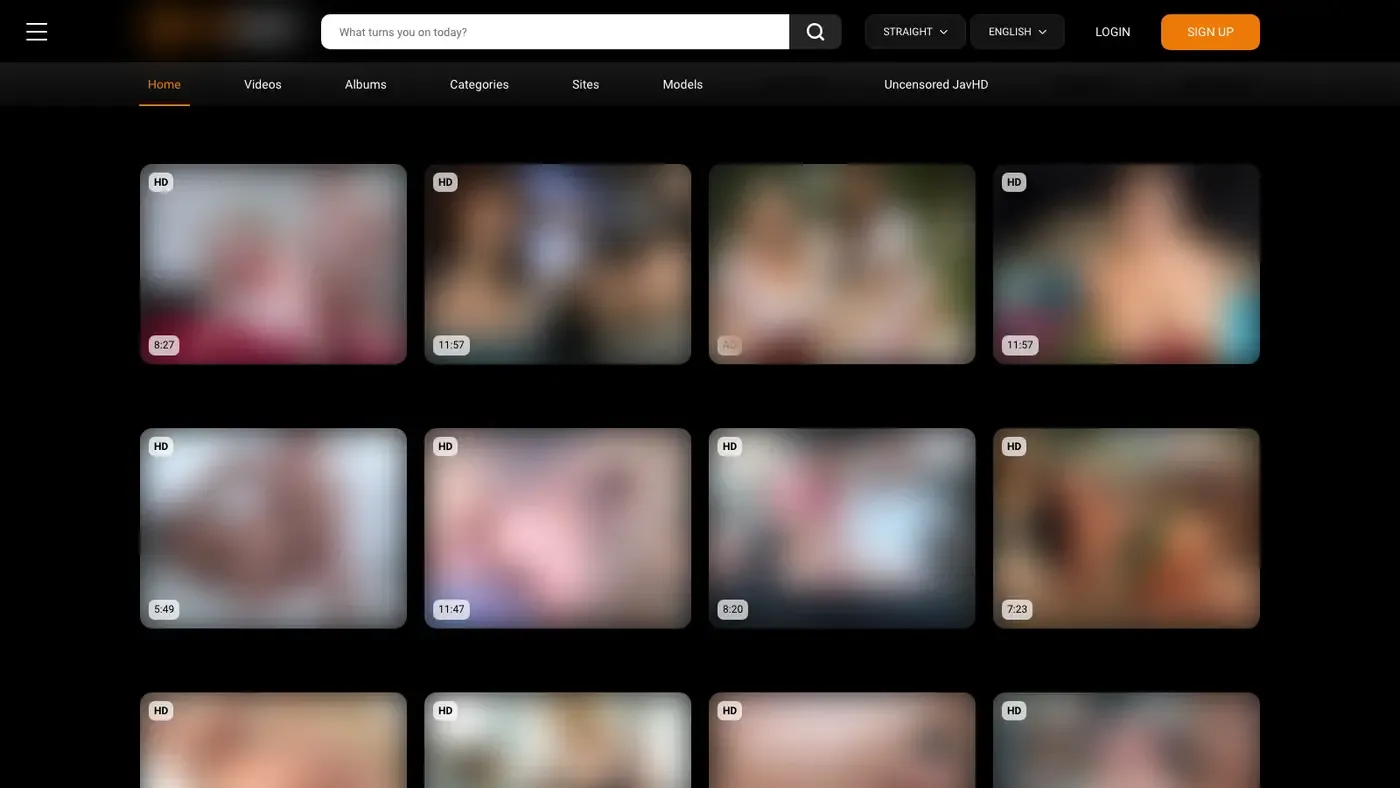The height and width of the screenshot is (788, 1400).
Task: Choose the video thumbnail lasting 7:23
Action: coord(1126,528)
